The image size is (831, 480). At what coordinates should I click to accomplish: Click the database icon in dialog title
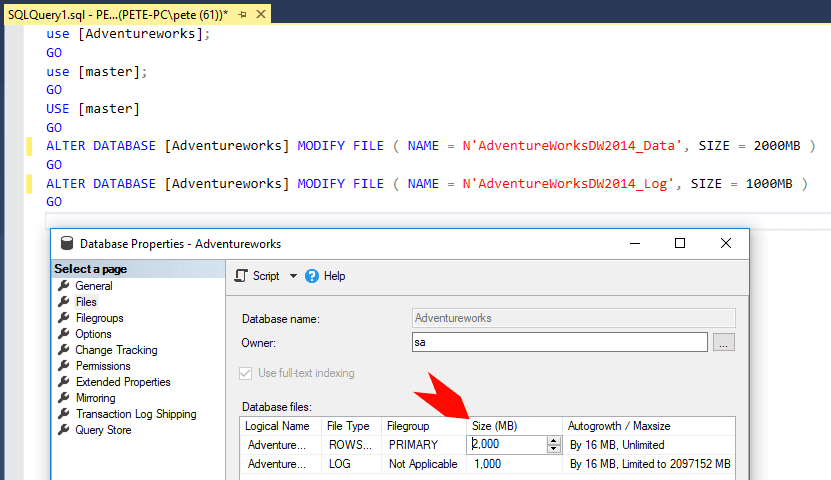click(67, 243)
